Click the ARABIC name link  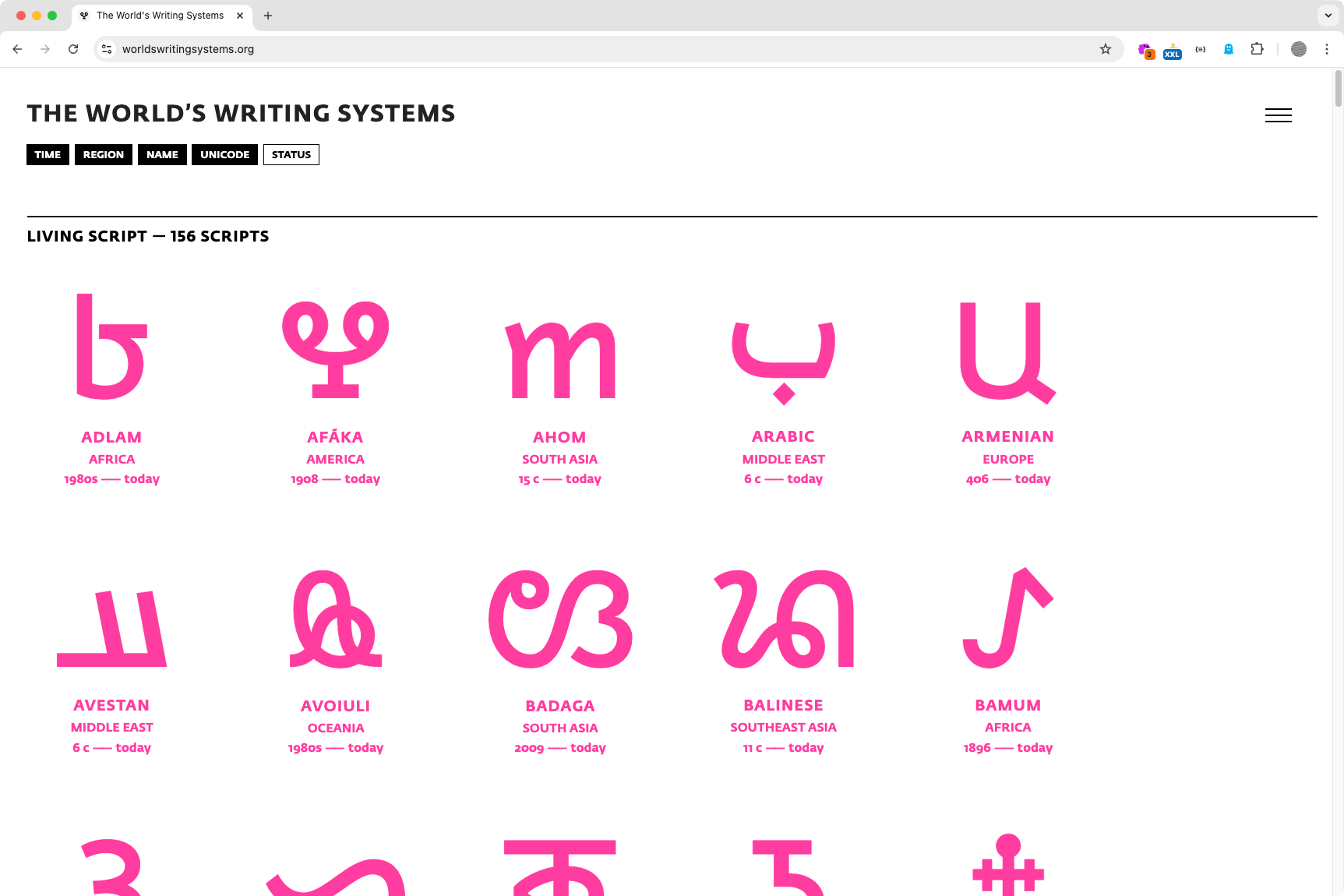click(x=783, y=436)
